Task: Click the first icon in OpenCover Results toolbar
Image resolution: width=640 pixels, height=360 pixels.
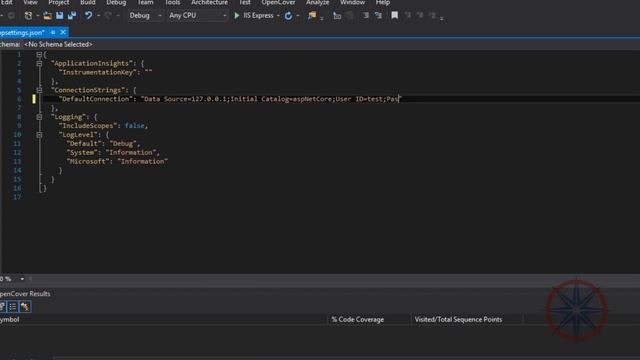Action: pyautogui.click(x=2, y=307)
